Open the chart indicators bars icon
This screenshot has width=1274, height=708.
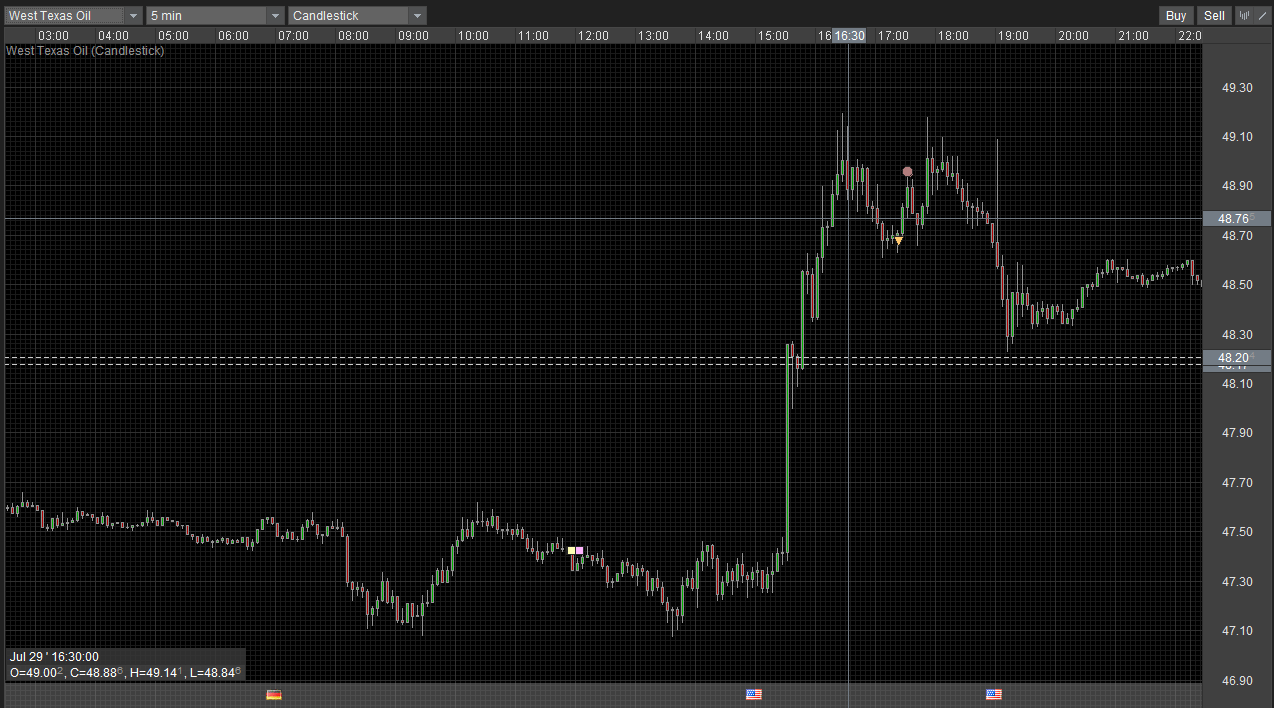click(x=1244, y=15)
